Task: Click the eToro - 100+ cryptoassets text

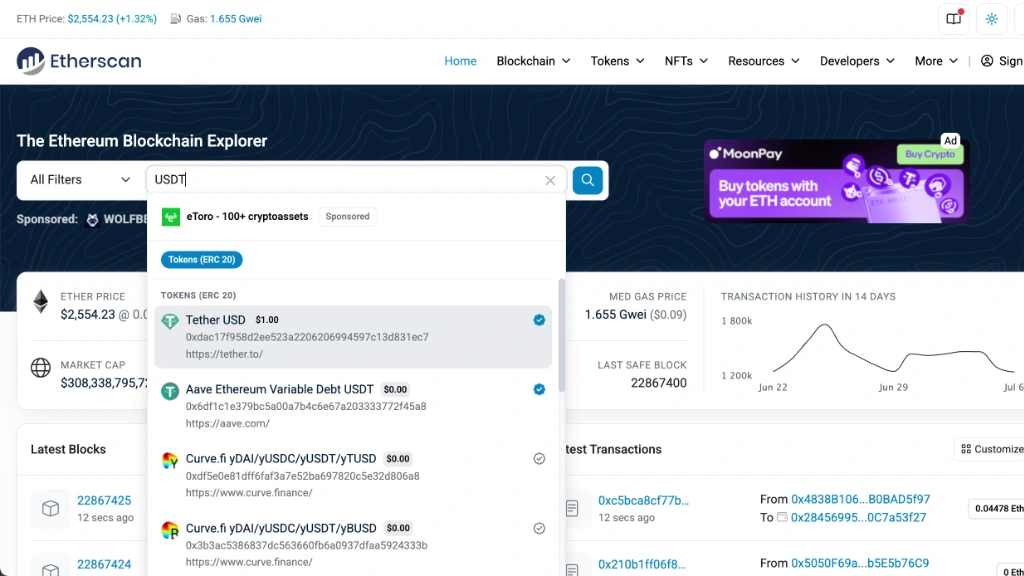Action: [248, 216]
